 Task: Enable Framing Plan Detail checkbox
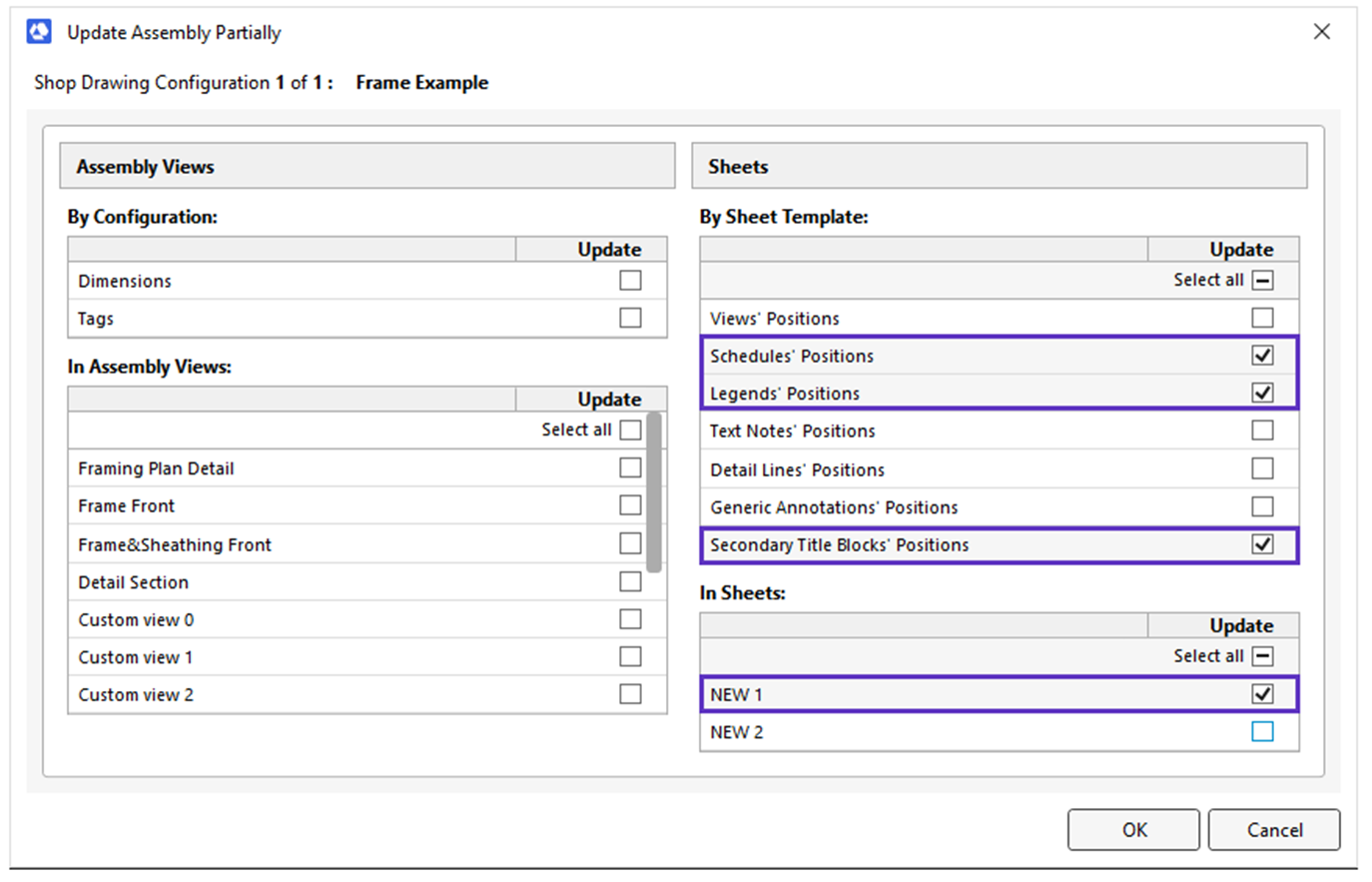(630, 467)
